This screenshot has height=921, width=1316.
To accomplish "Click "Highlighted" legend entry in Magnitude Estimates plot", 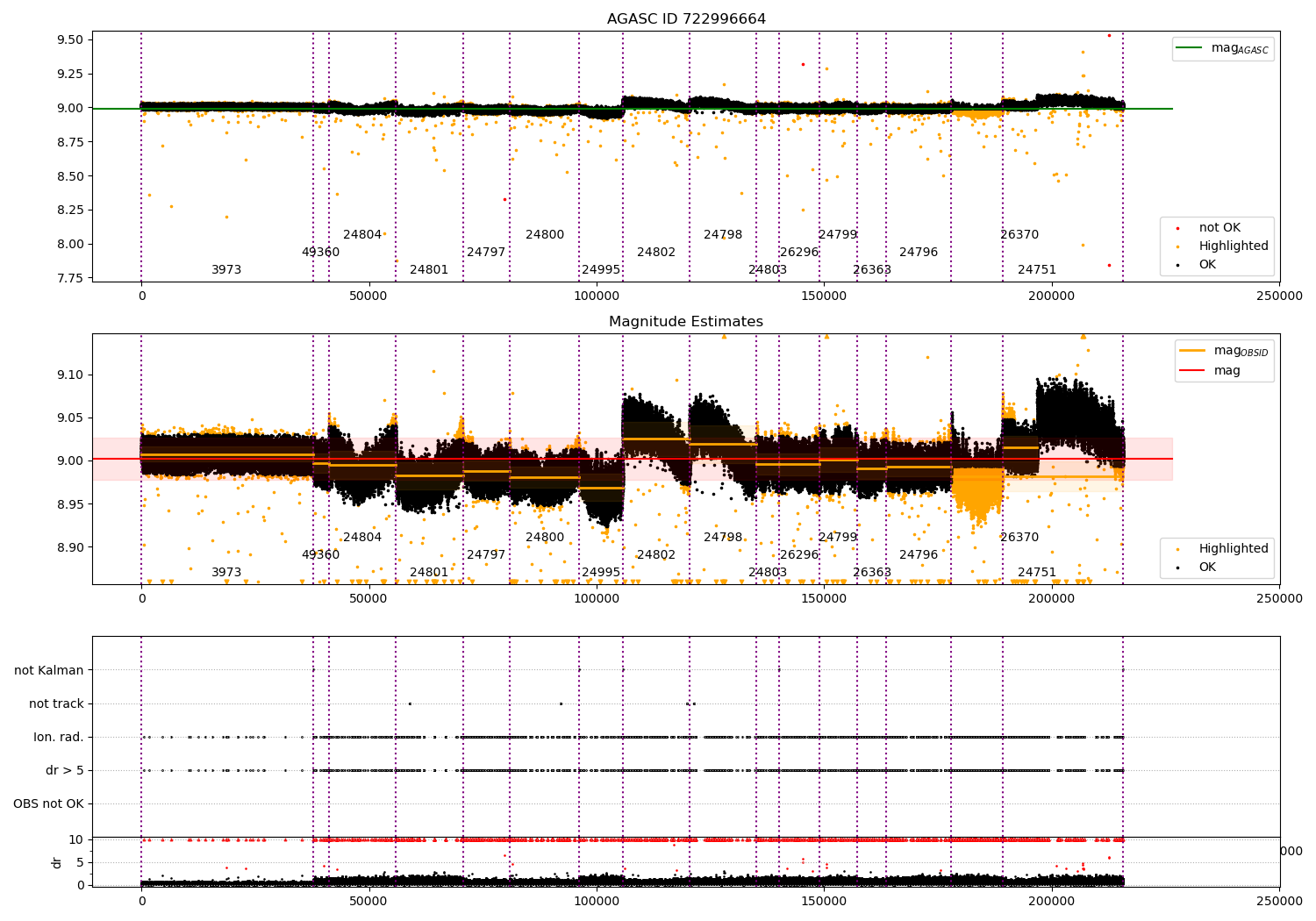I will (1224, 549).
